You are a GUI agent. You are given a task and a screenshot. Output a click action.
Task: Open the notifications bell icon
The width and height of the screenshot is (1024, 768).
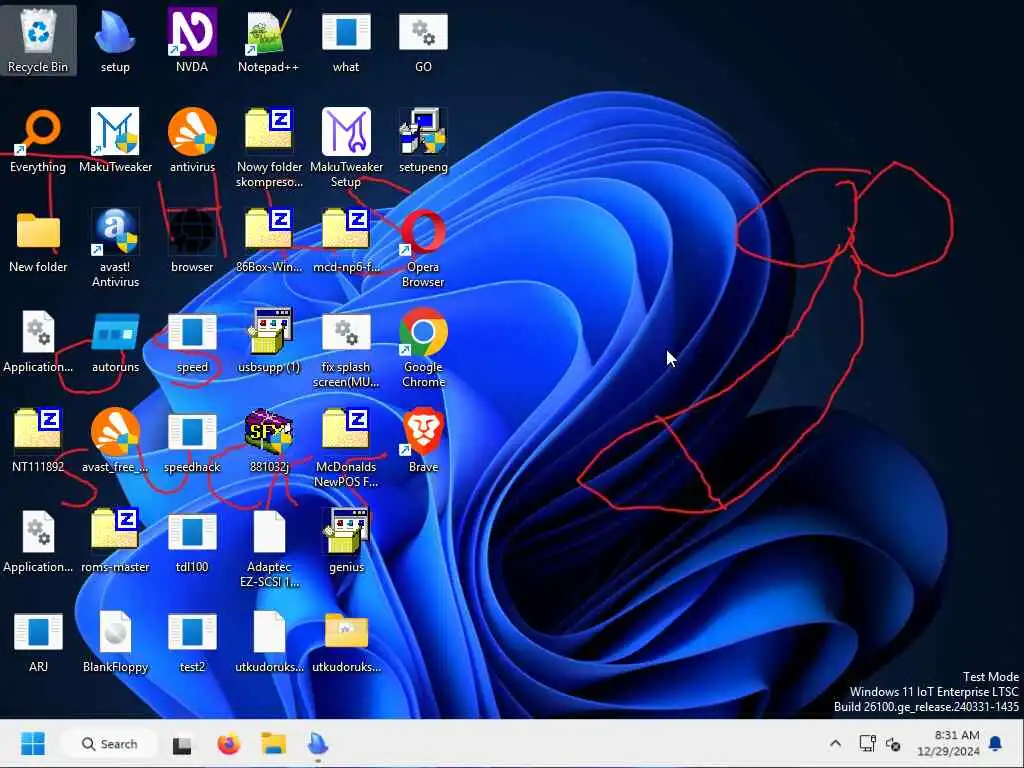tap(996, 743)
